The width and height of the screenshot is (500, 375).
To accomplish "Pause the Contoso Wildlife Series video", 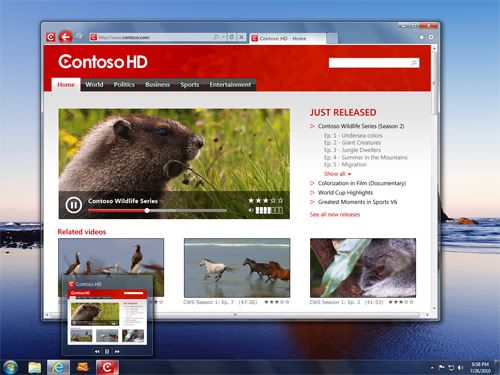I will (74, 205).
